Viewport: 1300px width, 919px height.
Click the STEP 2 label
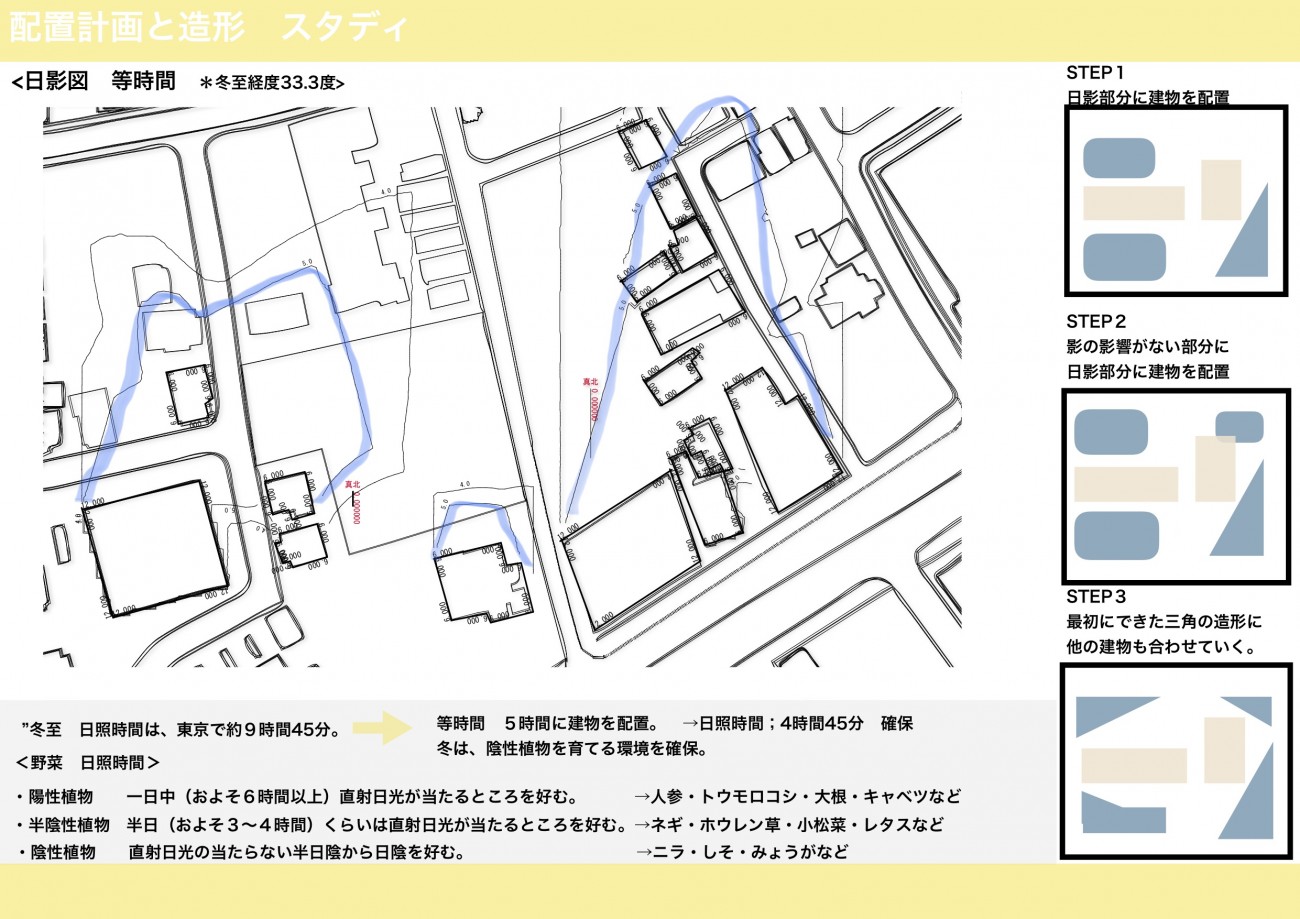[x=1096, y=322]
